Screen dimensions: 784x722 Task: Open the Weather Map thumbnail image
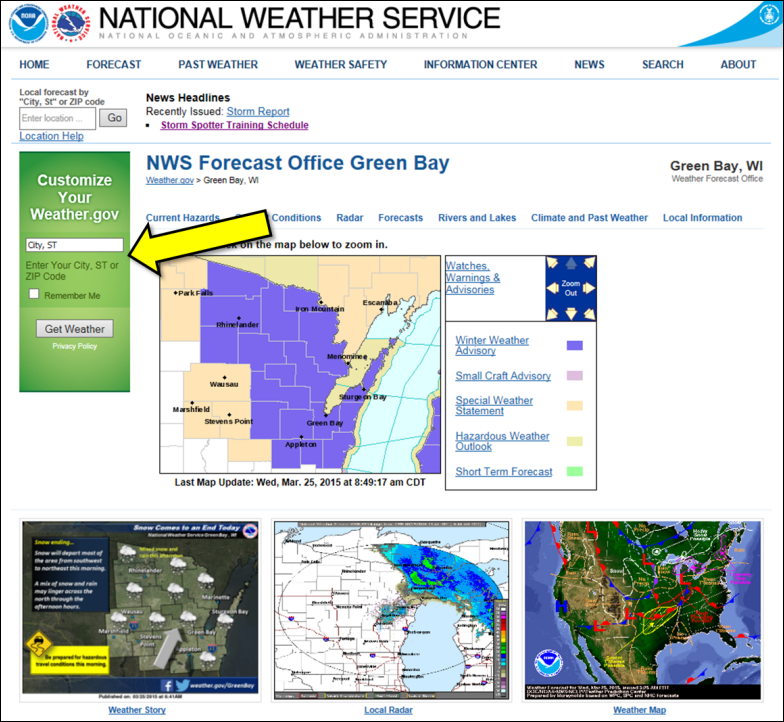pos(642,610)
